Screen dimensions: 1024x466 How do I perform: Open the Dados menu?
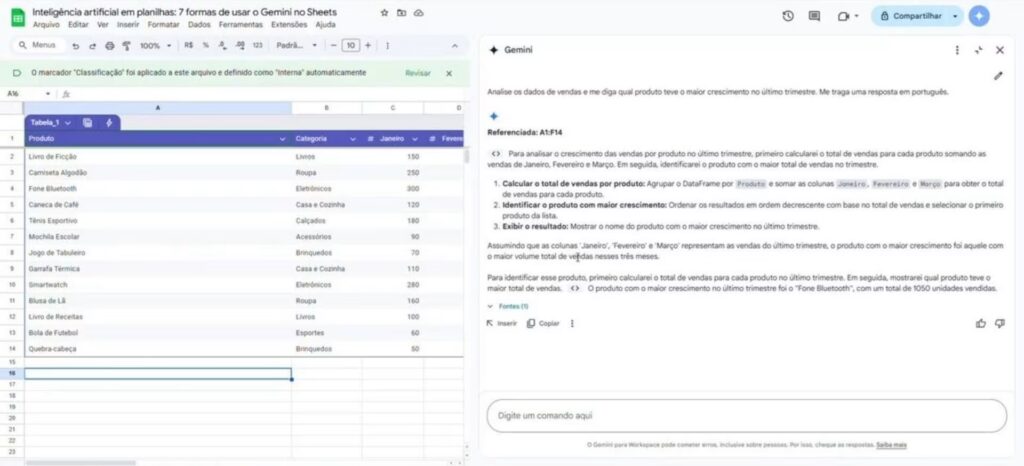[199, 25]
